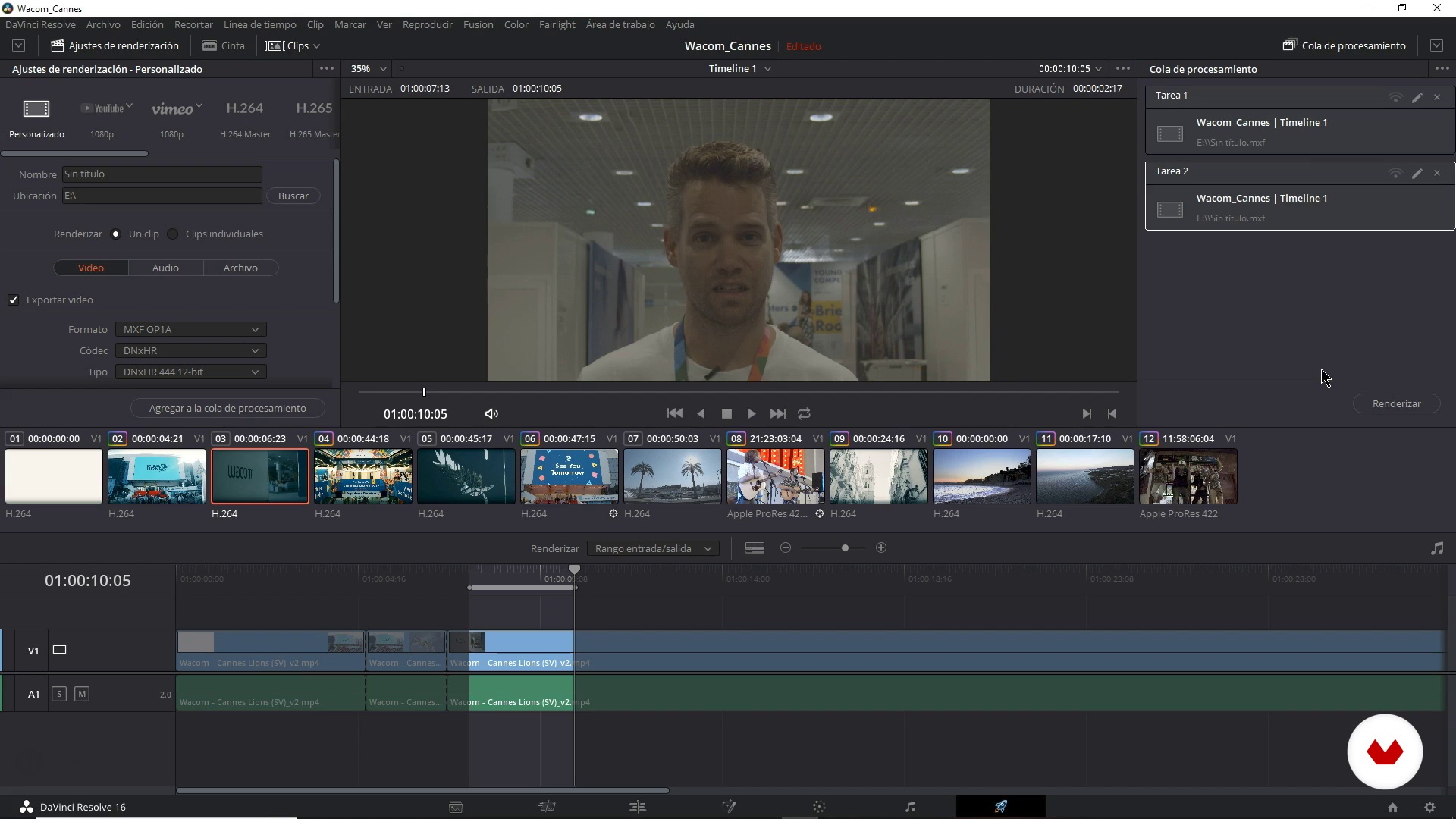The height and width of the screenshot is (819, 1456).
Task: Expand YouTube preset options chevron
Action: pos(130,106)
